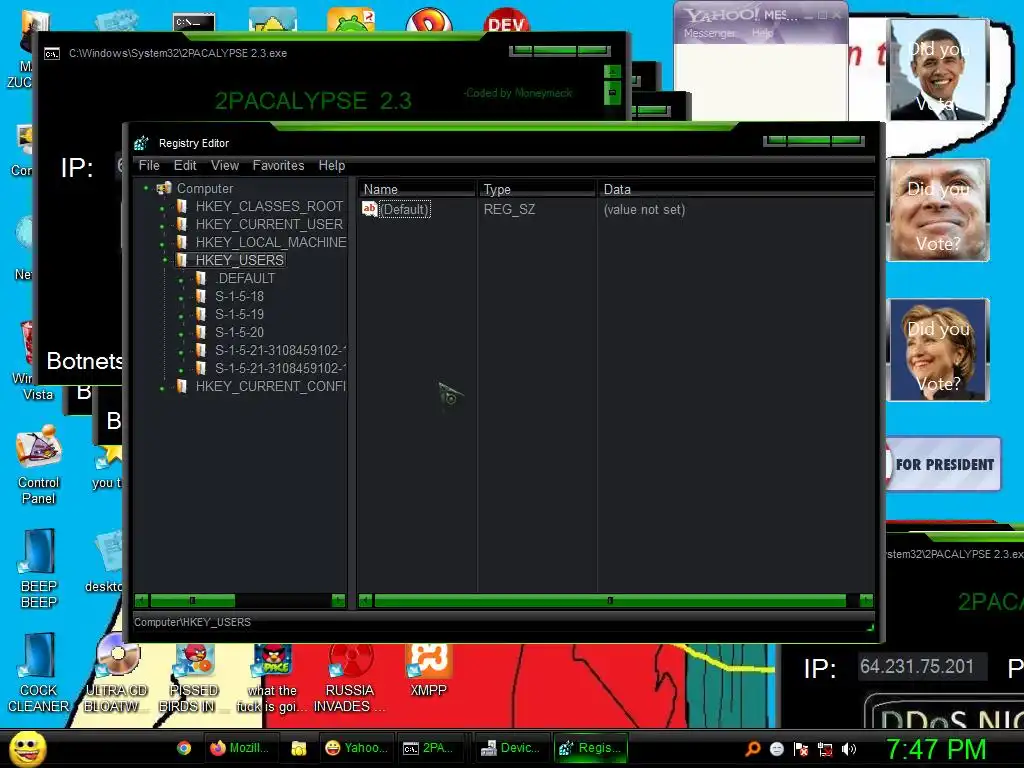Expand the HKEY_CLASSES_ROOT node arrow
Screen dimensions: 1024x768
pos(163,208)
